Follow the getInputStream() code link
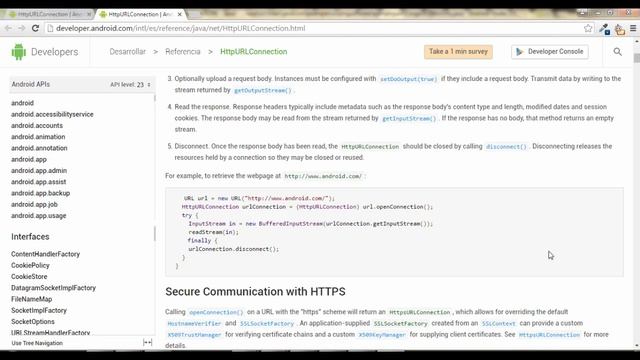640x360 pixels. tap(409, 118)
